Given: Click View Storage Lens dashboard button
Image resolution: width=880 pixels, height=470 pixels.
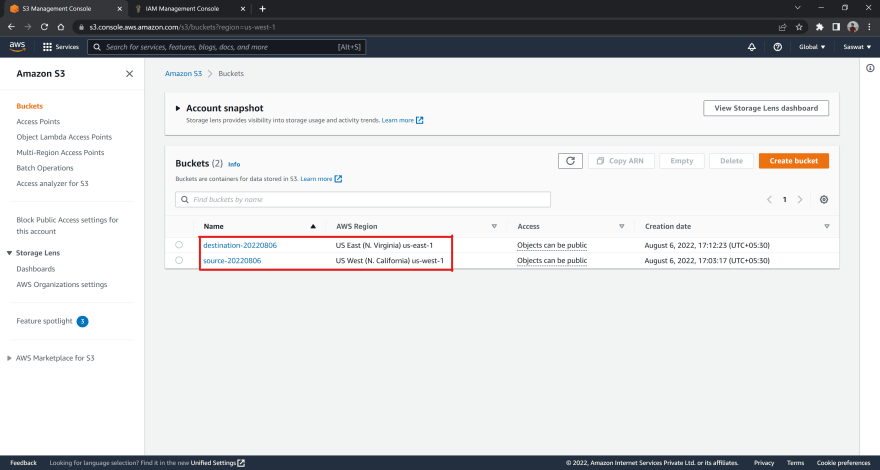Looking at the screenshot, I should 766,108.
